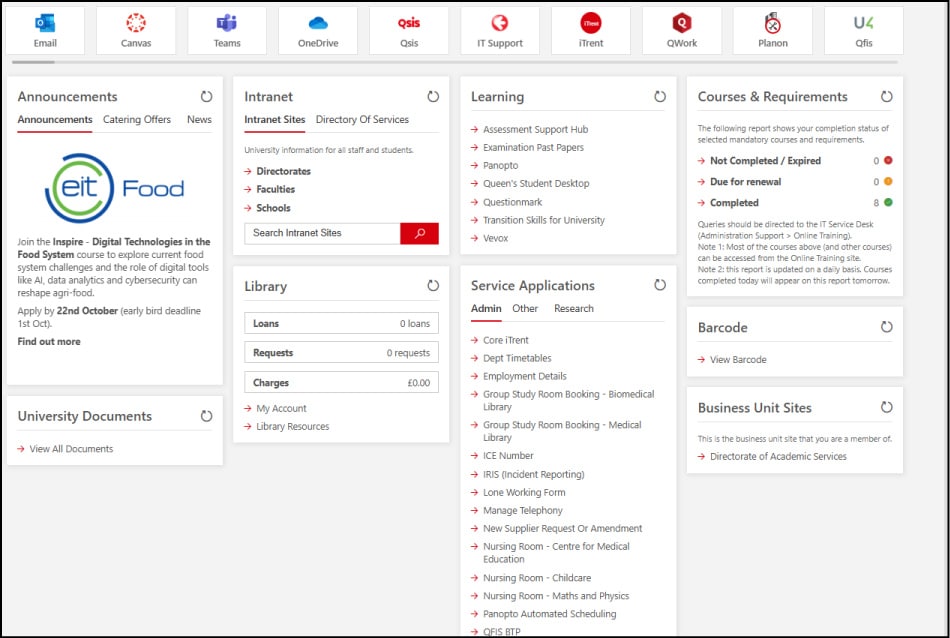Click the red intranet search button

pyautogui.click(x=419, y=233)
